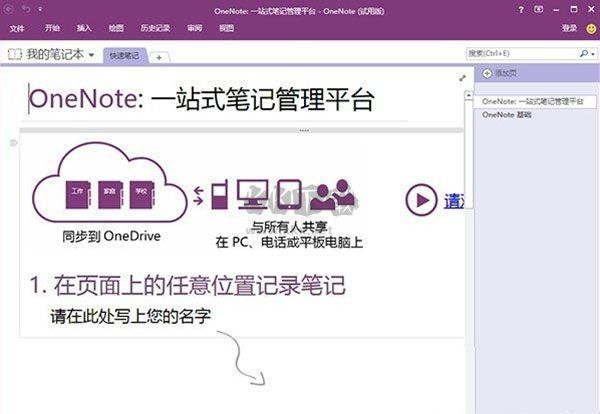Switch to the 绘图 ribbon tab

116,28
